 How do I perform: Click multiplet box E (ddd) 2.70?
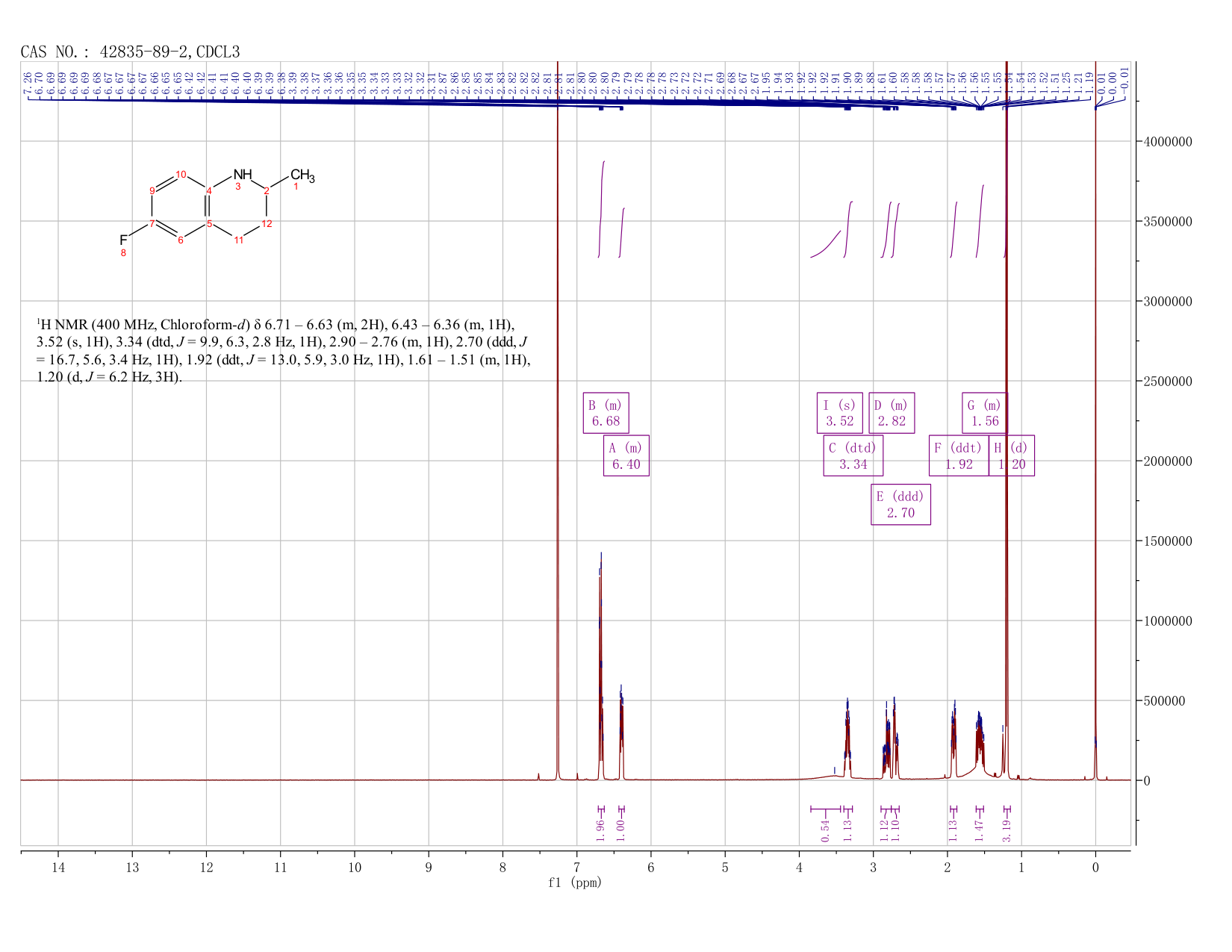pos(900,505)
